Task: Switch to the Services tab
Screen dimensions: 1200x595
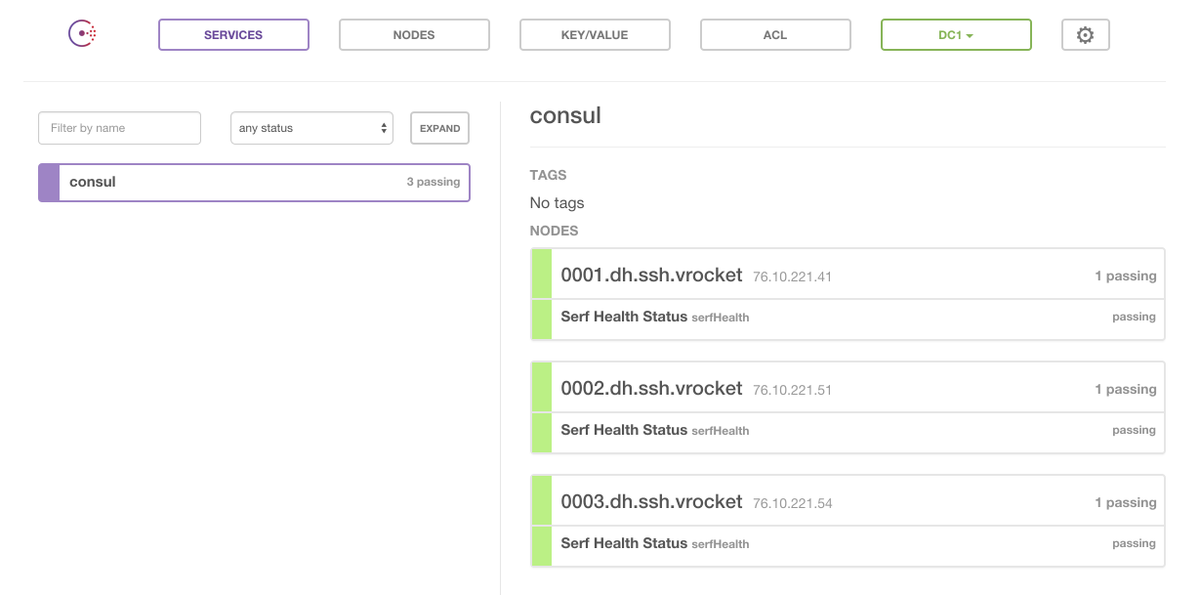Action: [x=233, y=35]
